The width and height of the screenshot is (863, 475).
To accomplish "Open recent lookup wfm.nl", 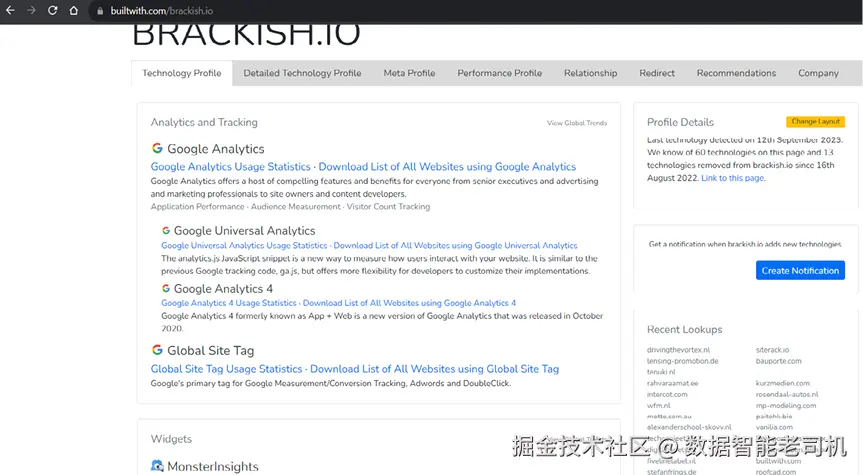I will tap(658, 405).
